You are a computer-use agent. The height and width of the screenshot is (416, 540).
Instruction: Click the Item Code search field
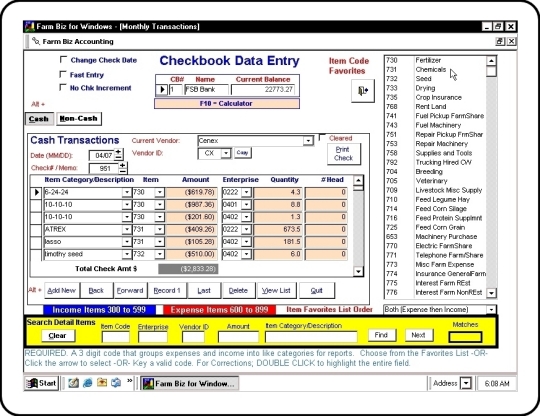(116, 337)
